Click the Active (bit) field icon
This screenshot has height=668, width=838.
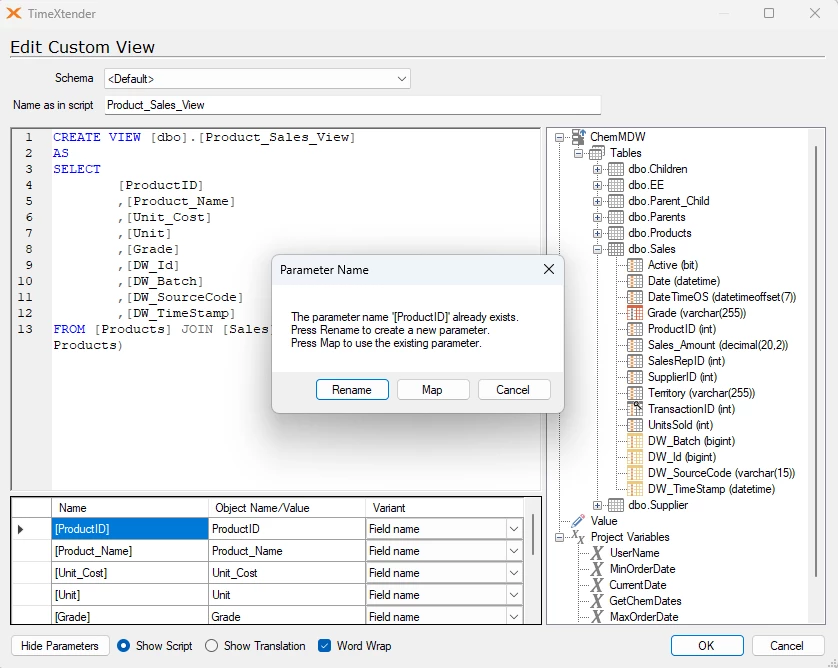[635, 265]
